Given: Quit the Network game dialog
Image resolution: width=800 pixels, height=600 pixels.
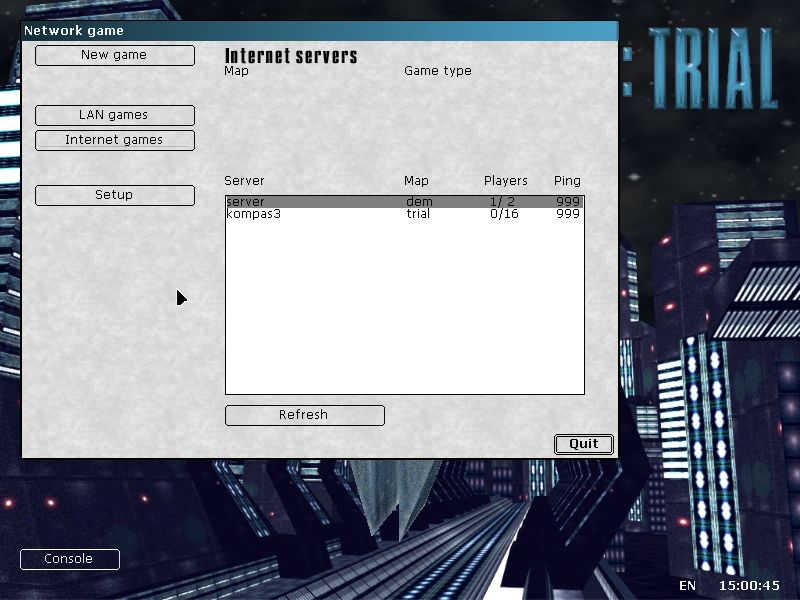Looking at the screenshot, I should [584, 444].
